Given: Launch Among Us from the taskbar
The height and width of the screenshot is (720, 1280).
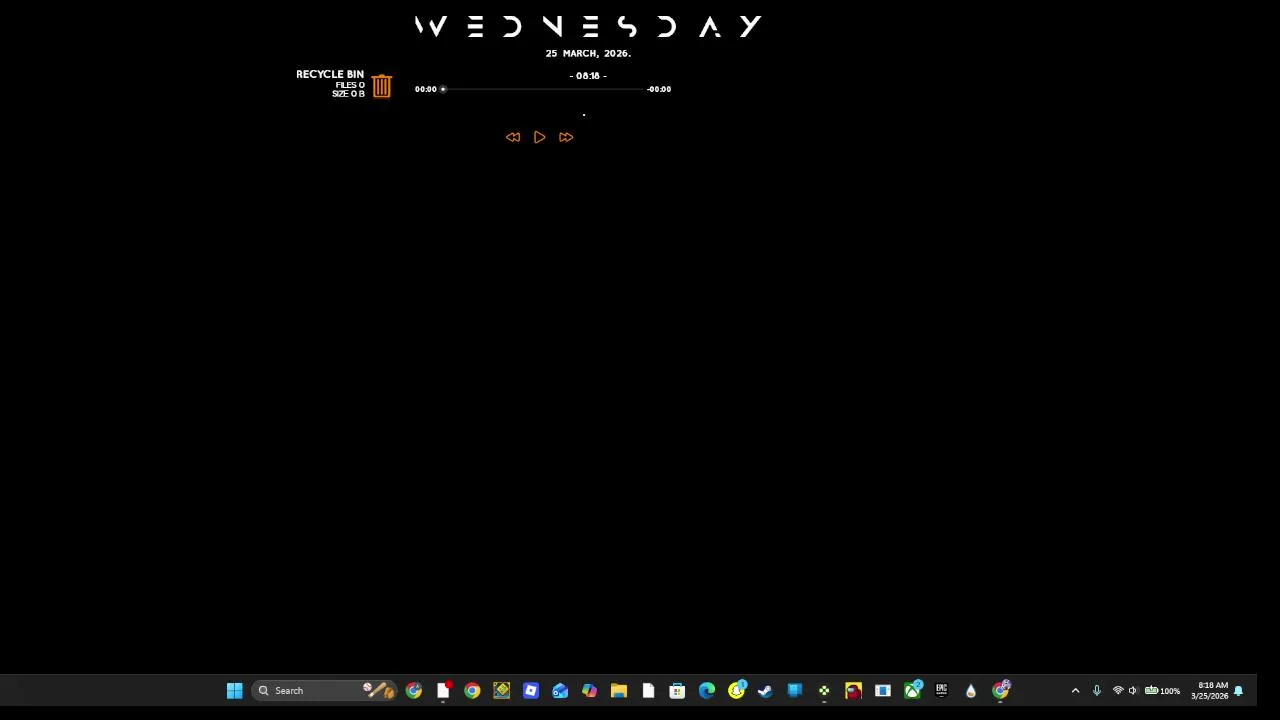Looking at the screenshot, I should click(853, 690).
